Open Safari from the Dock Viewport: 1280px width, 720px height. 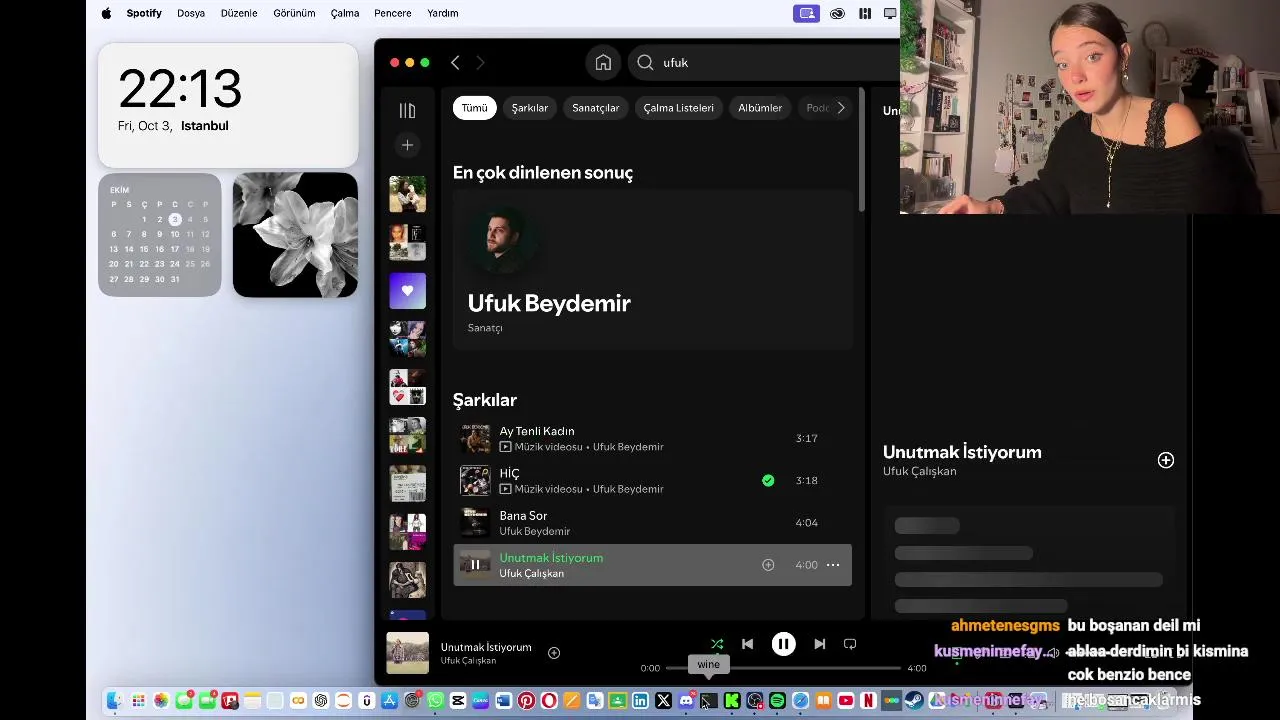pos(800,701)
